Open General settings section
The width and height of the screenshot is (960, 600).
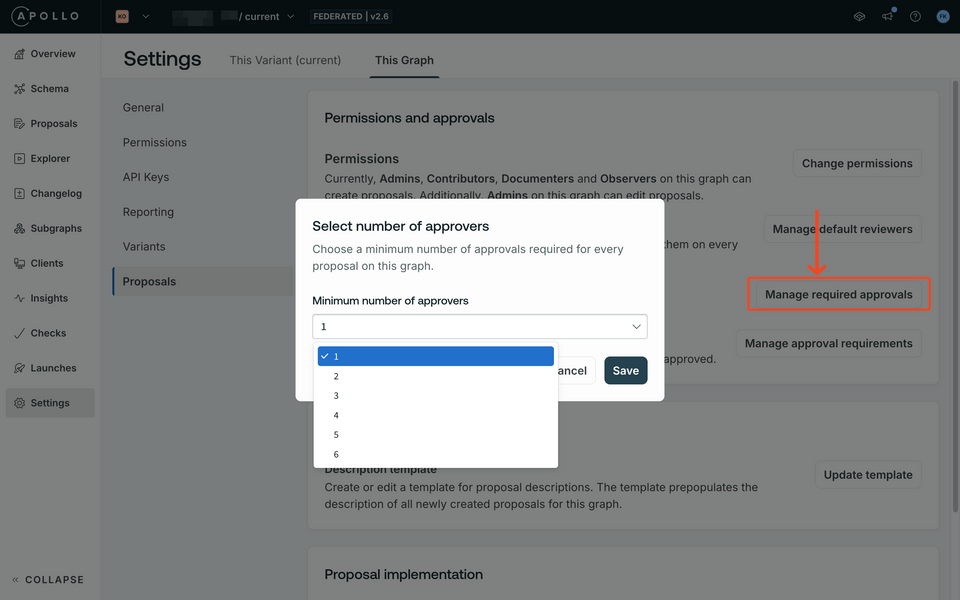[x=143, y=108]
